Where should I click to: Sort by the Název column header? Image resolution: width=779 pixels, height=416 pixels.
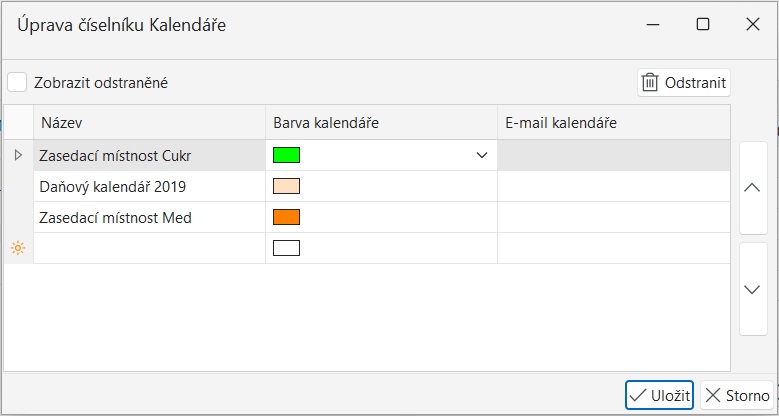coord(150,123)
